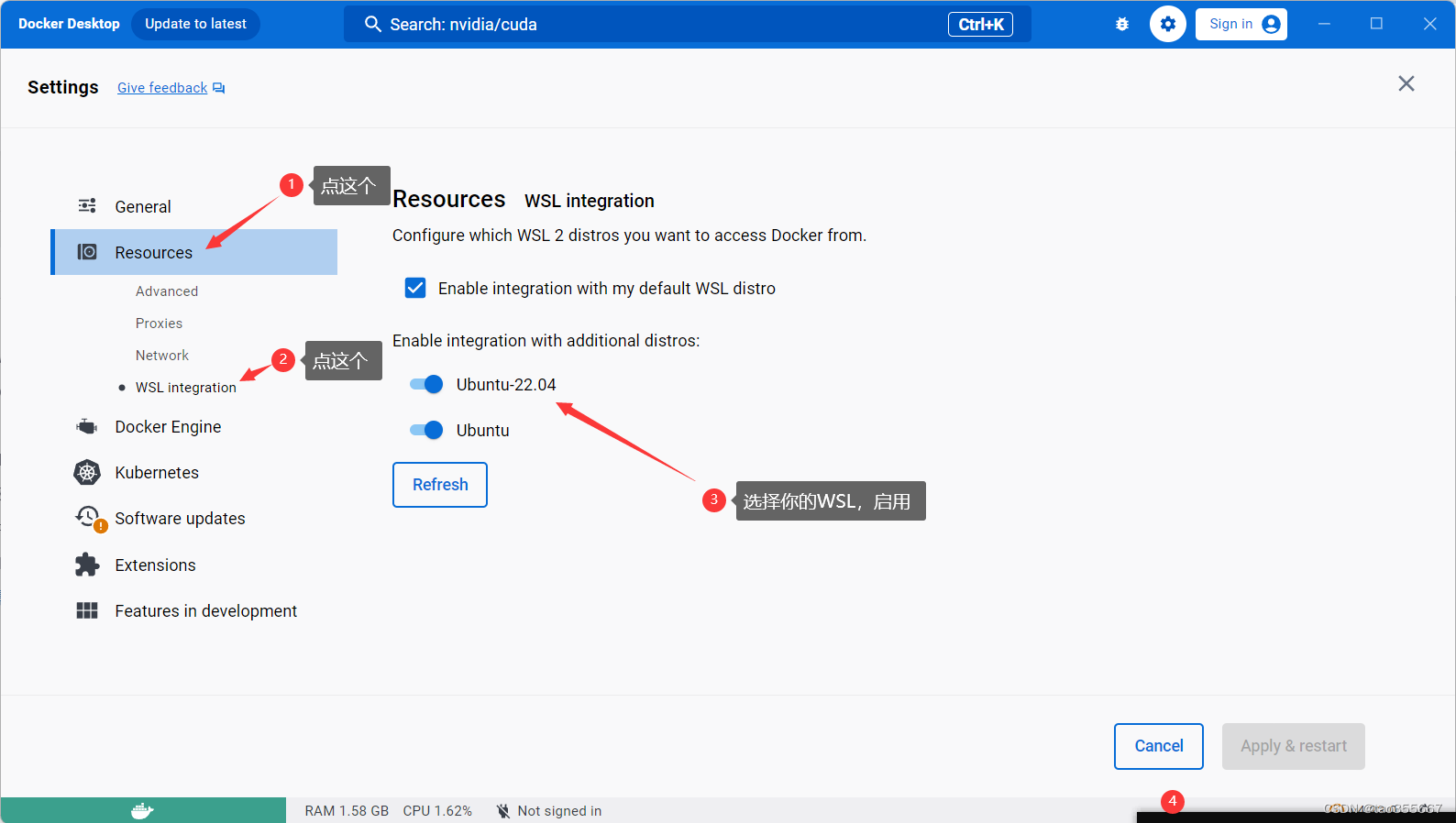Screen dimensions: 1456x823
Task: Click the General sliders icon
Action: click(87, 205)
